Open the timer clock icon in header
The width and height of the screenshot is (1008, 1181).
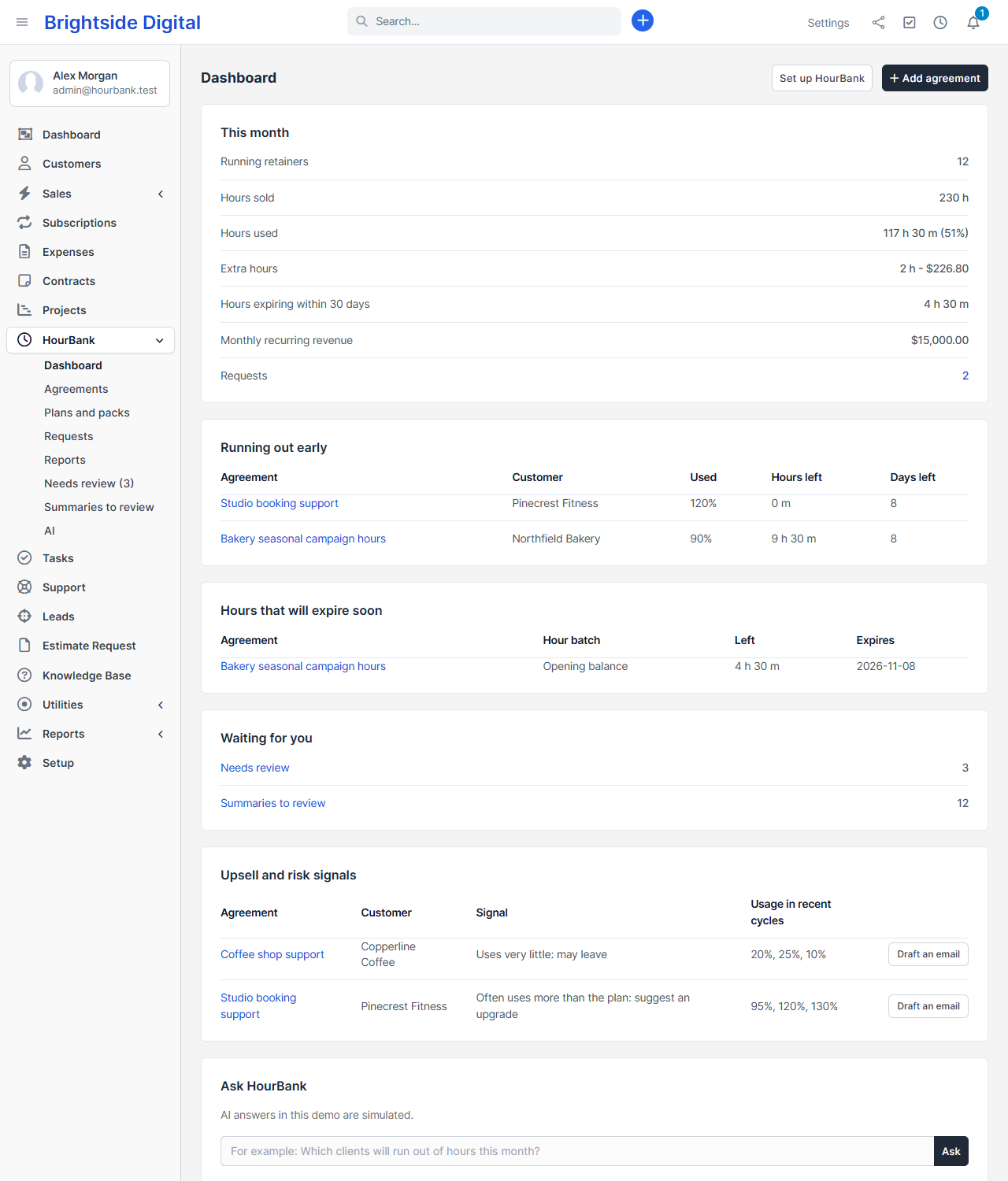coord(940,23)
